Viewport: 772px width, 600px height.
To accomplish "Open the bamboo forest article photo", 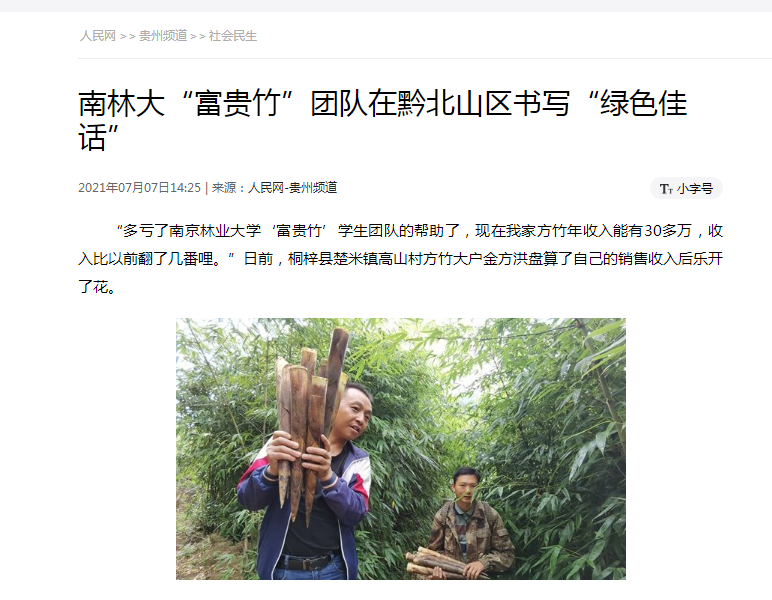I will click(401, 448).
